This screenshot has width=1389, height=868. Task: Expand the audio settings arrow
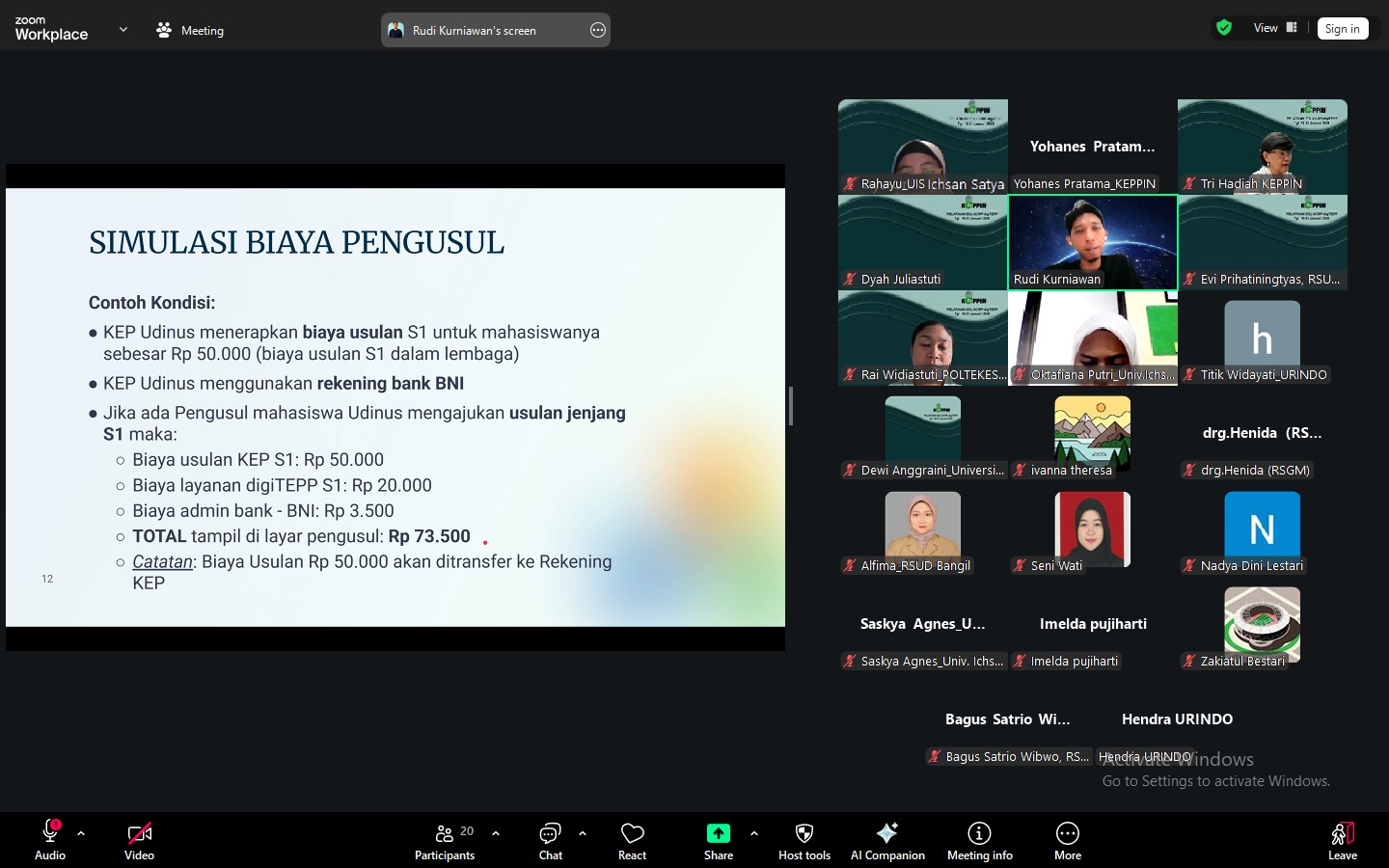click(x=81, y=833)
